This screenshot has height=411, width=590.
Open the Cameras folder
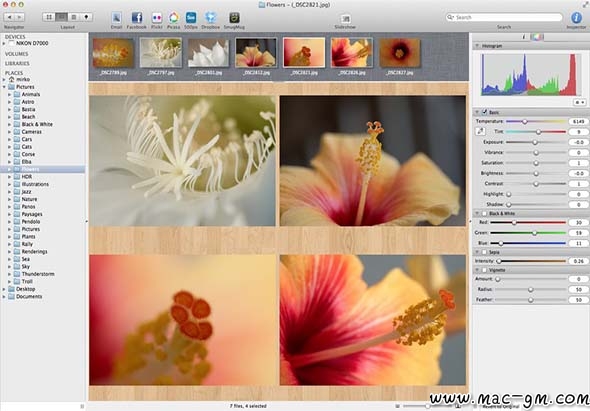pyautogui.click(x=32, y=132)
